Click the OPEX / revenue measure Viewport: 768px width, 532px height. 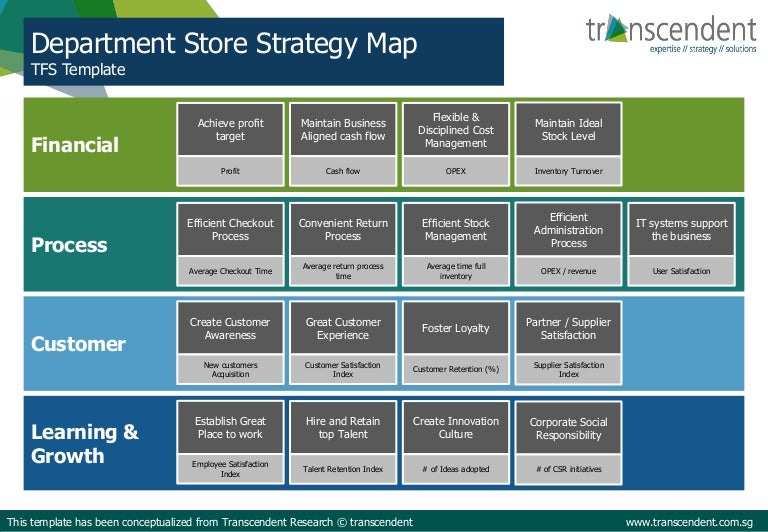(x=569, y=271)
